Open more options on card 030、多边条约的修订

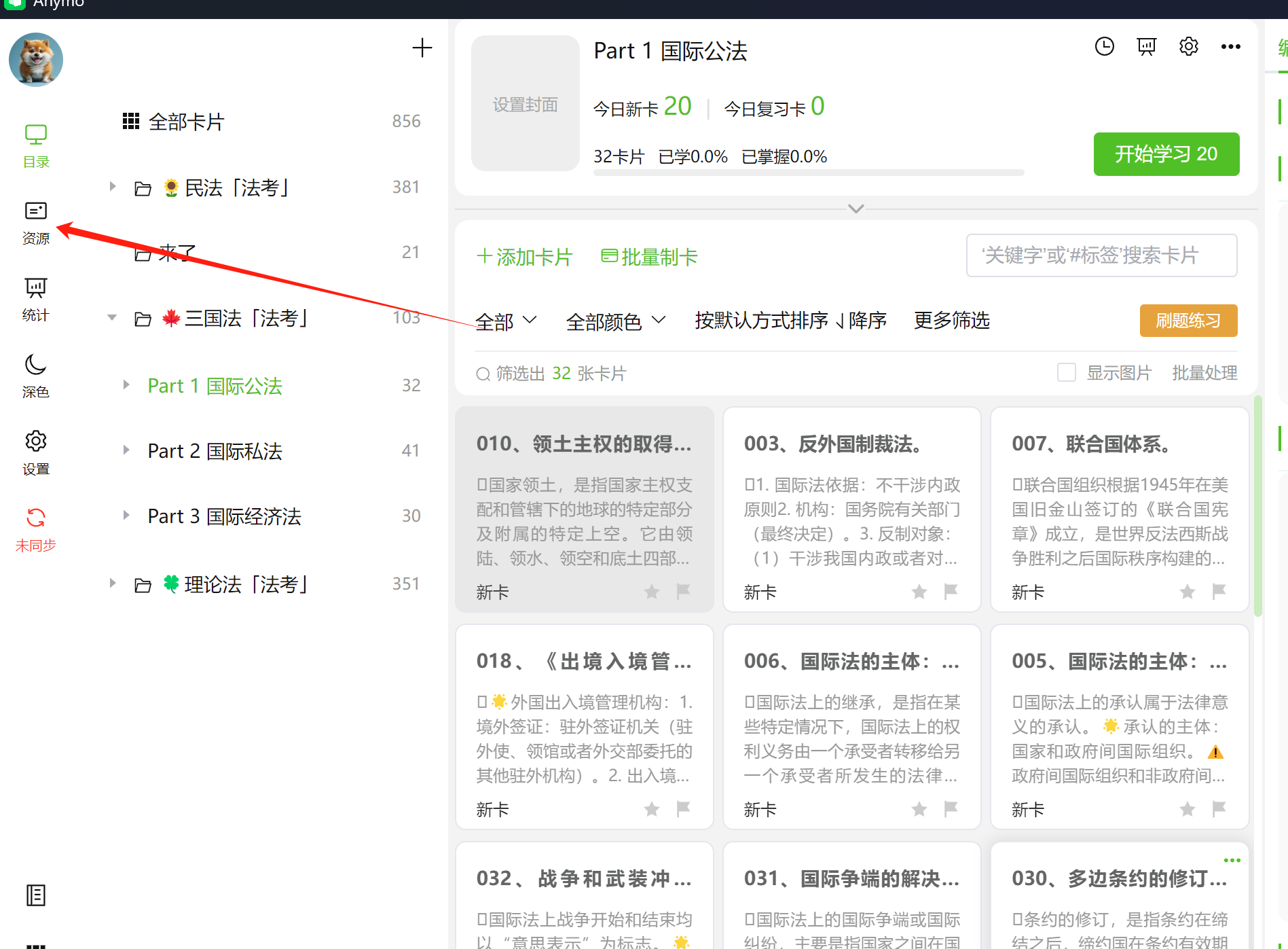pyautogui.click(x=1232, y=860)
